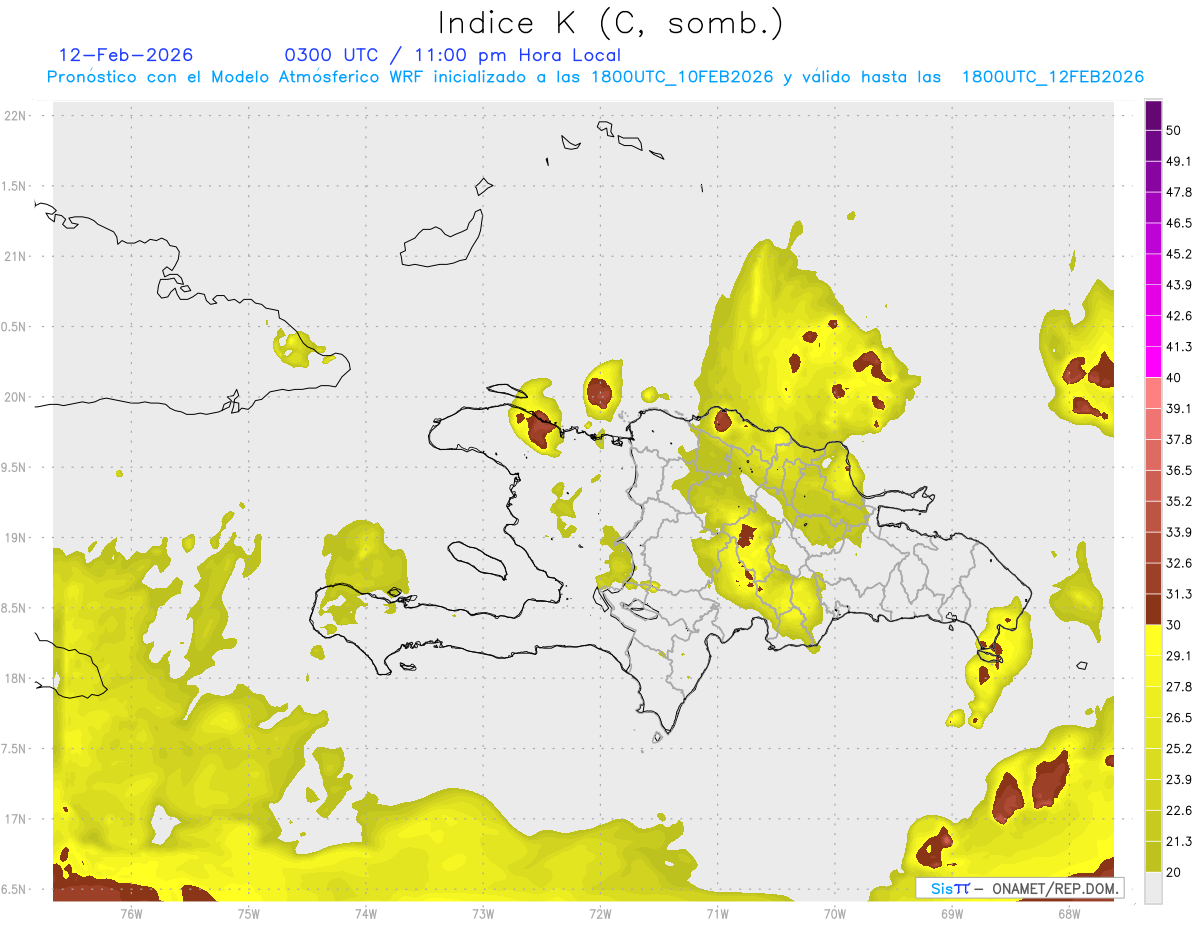
Task: Select bright yellow swatch between 29.1 and 30
Action: click(x=1154, y=640)
